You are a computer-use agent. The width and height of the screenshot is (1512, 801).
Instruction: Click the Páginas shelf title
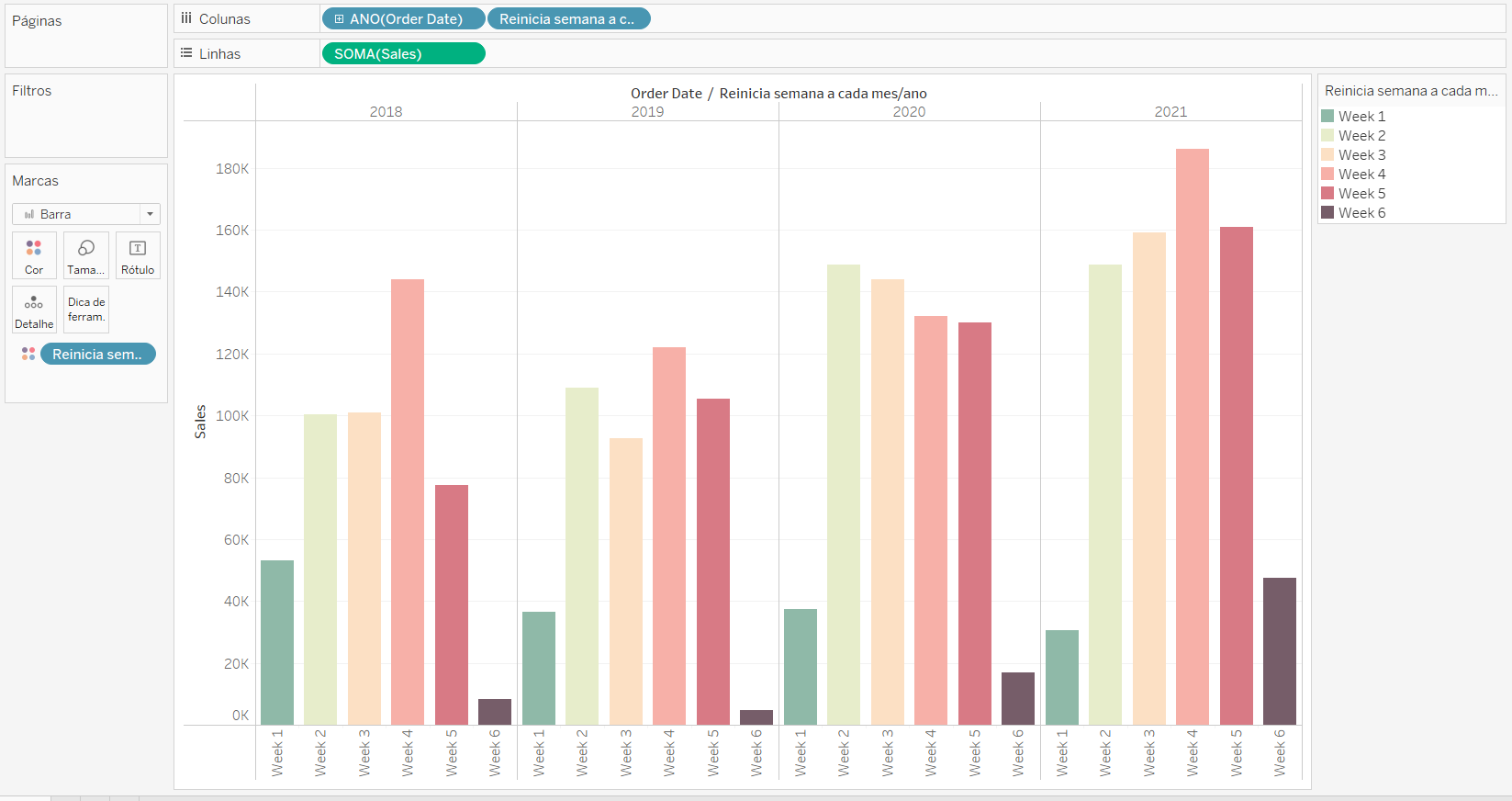(37, 20)
